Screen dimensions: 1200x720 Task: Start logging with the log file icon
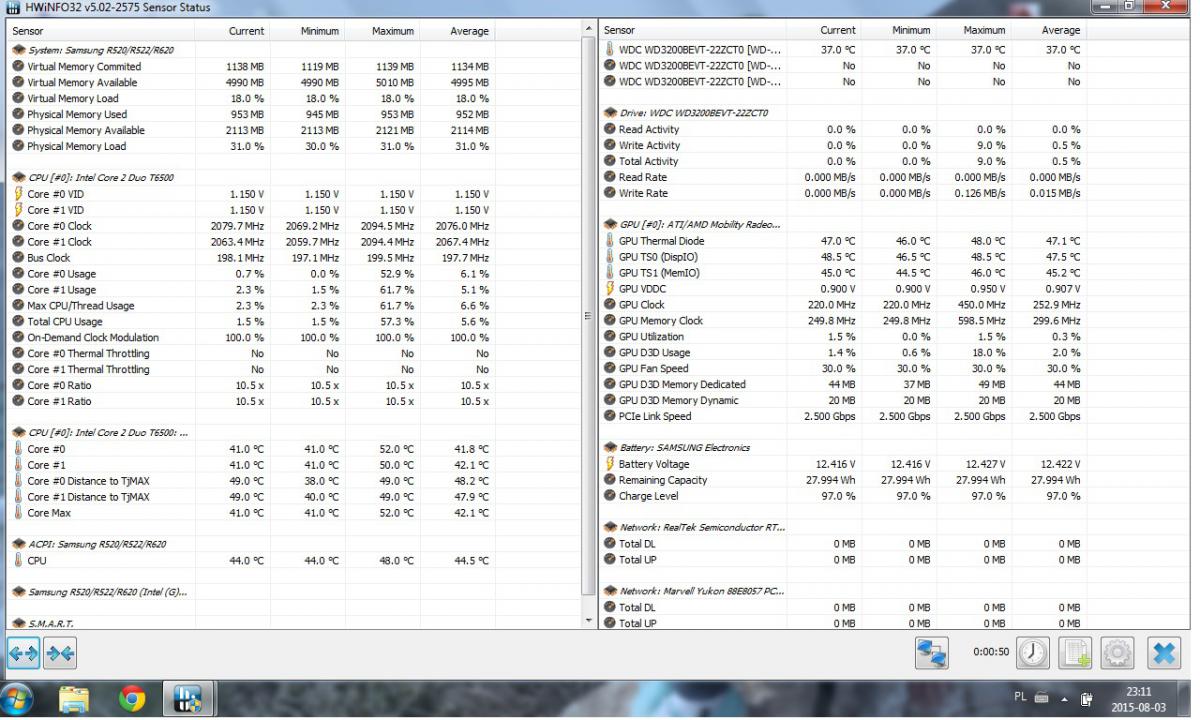coord(1075,653)
